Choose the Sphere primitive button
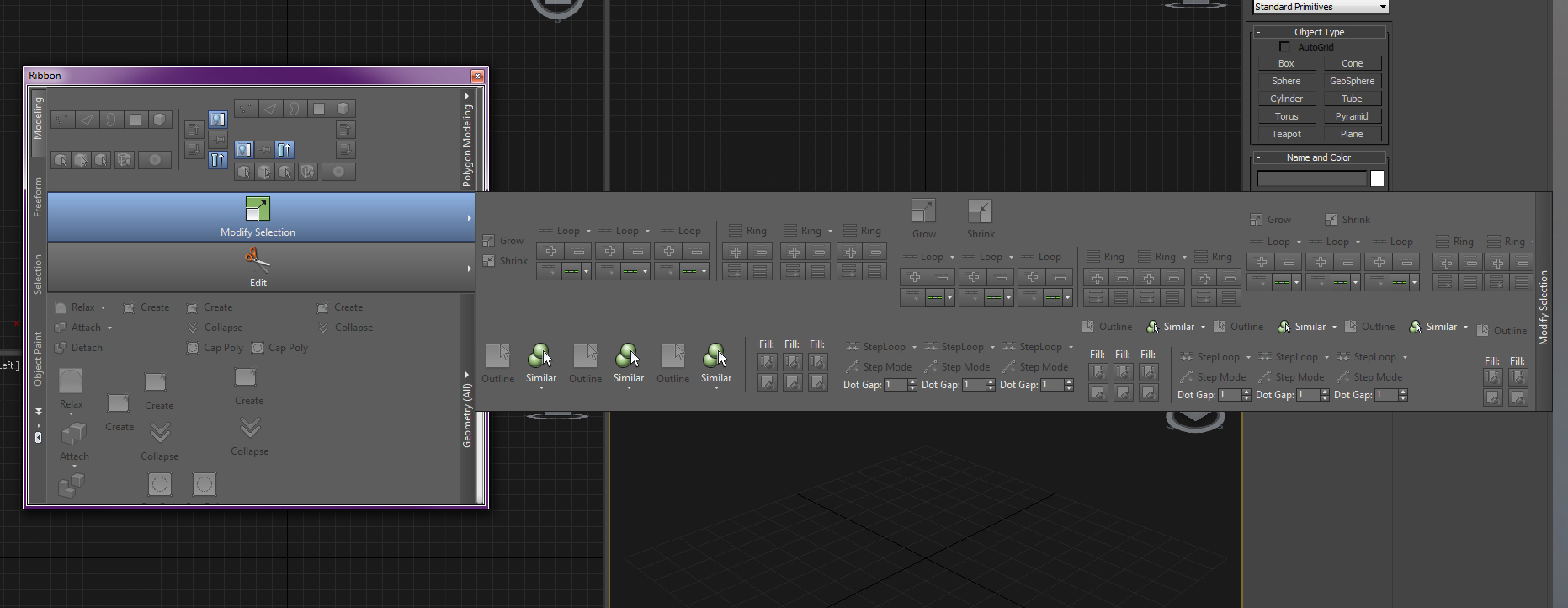This screenshot has width=1568, height=608. 1286,81
